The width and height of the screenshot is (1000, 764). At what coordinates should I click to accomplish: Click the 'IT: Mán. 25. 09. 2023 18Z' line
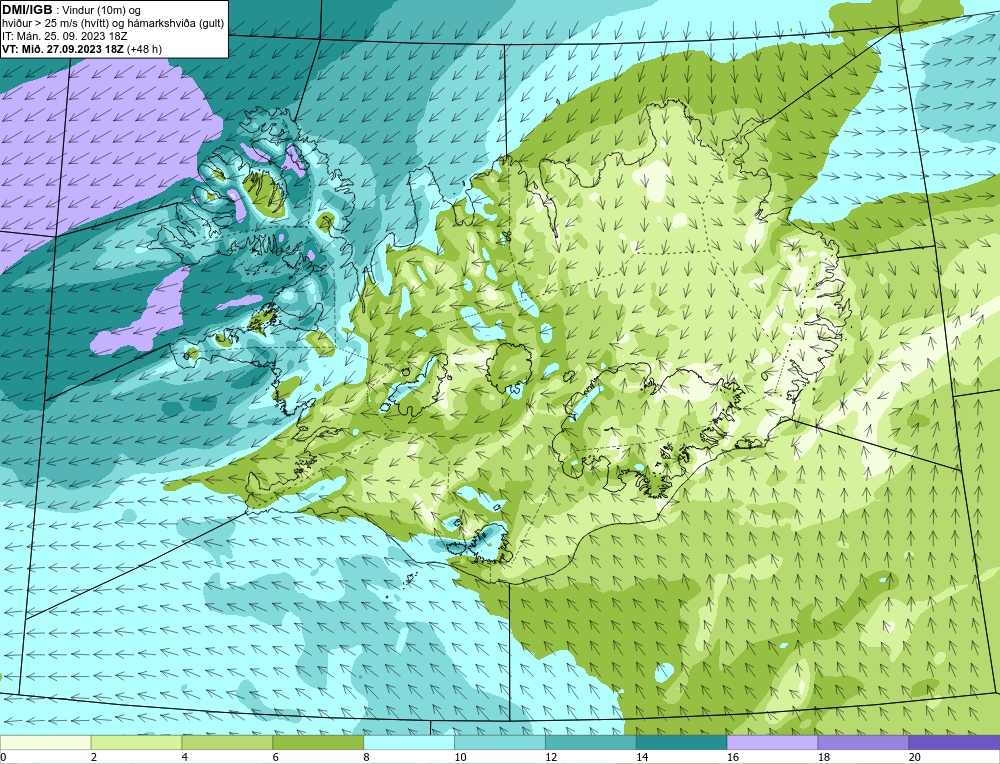(x=64, y=36)
